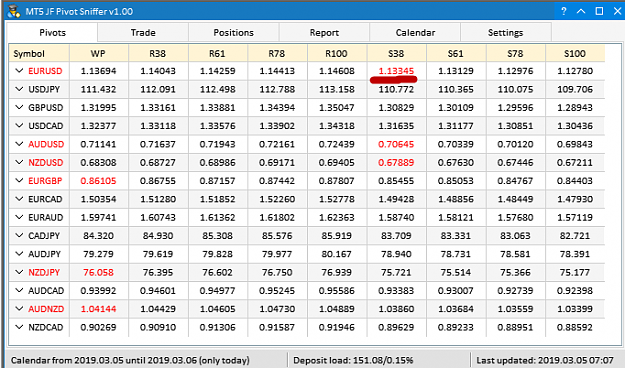625x368 pixels.
Task: Expand the USDJPY row chevron
Action: (19, 89)
